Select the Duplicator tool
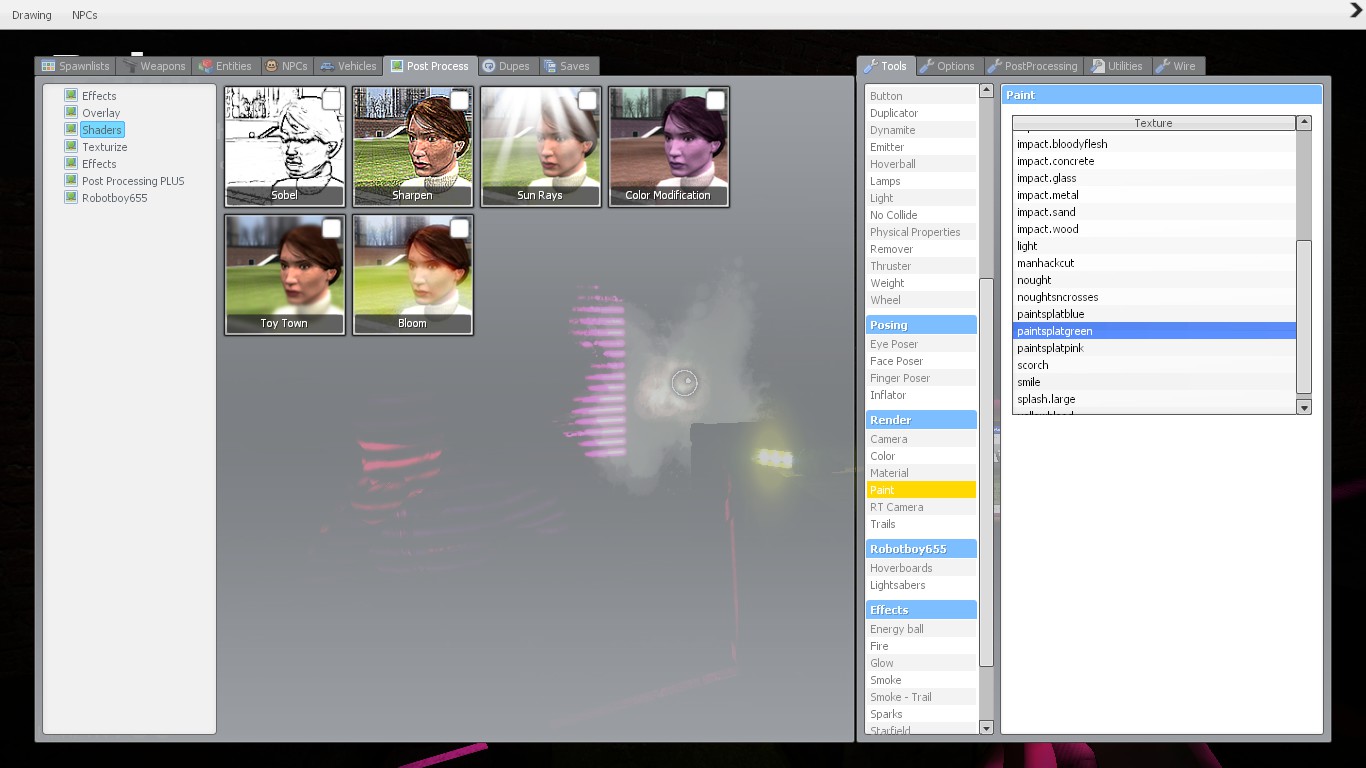 [x=921, y=113]
